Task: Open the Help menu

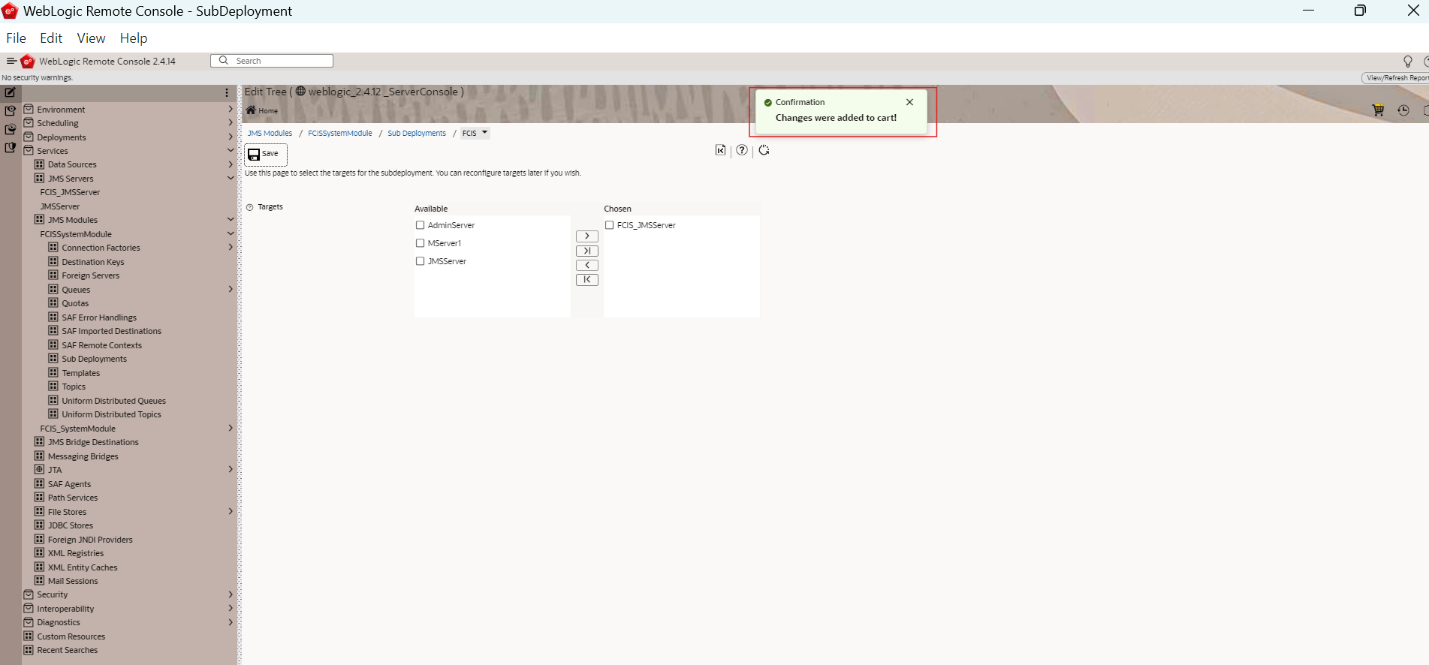Action: (133, 38)
